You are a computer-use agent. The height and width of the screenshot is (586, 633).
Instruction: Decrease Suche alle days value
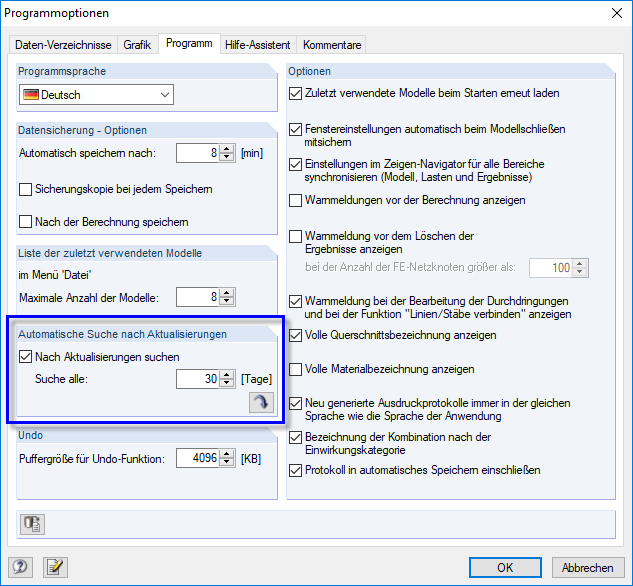click(x=227, y=383)
